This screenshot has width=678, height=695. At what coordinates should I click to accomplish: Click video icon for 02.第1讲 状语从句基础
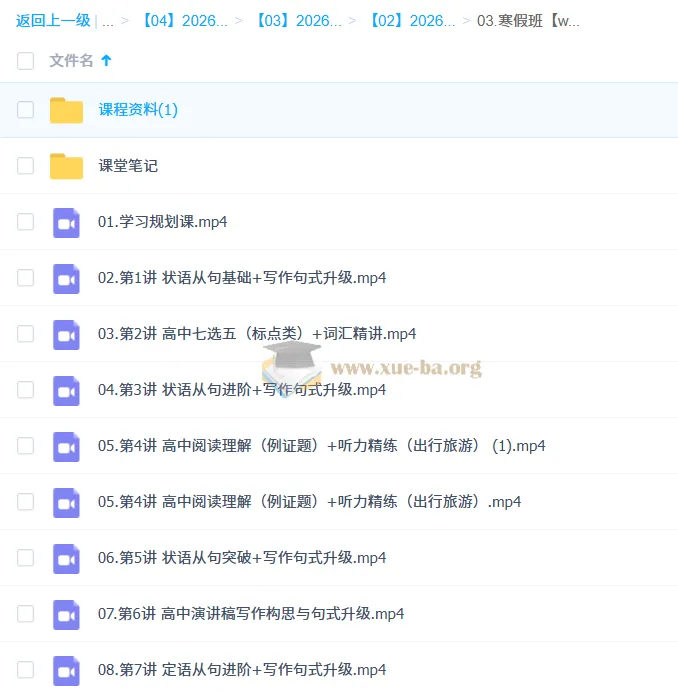coord(66,278)
